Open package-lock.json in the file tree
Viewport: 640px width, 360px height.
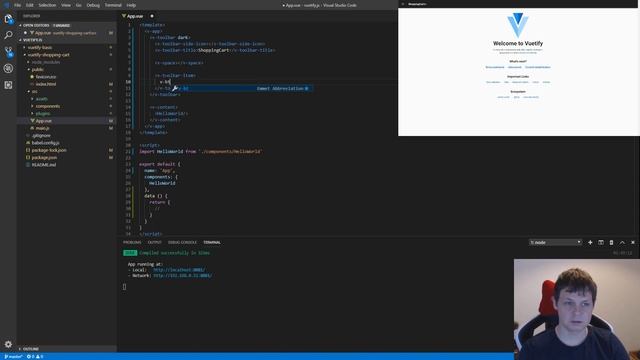[x=49, y=150]
